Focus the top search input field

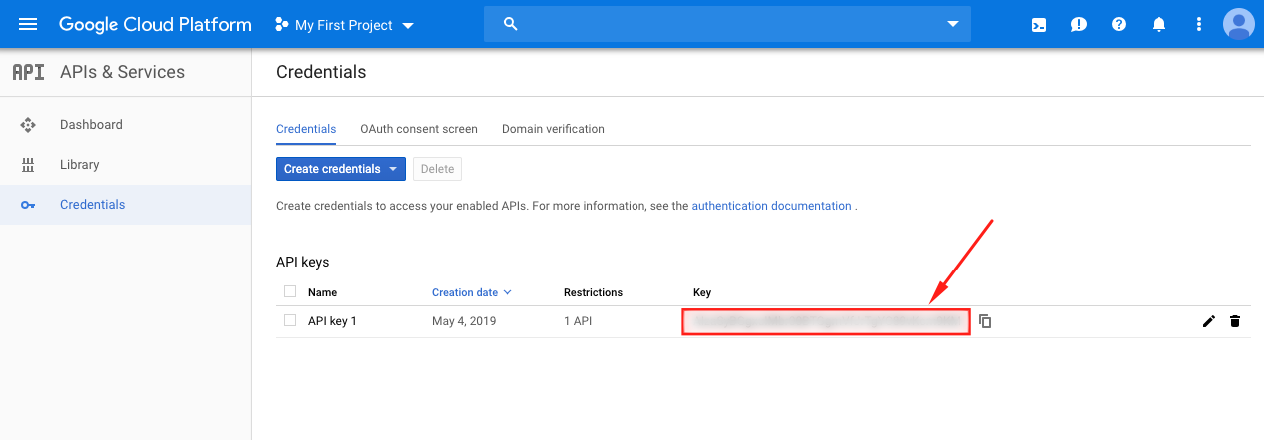tap(727, 24)
